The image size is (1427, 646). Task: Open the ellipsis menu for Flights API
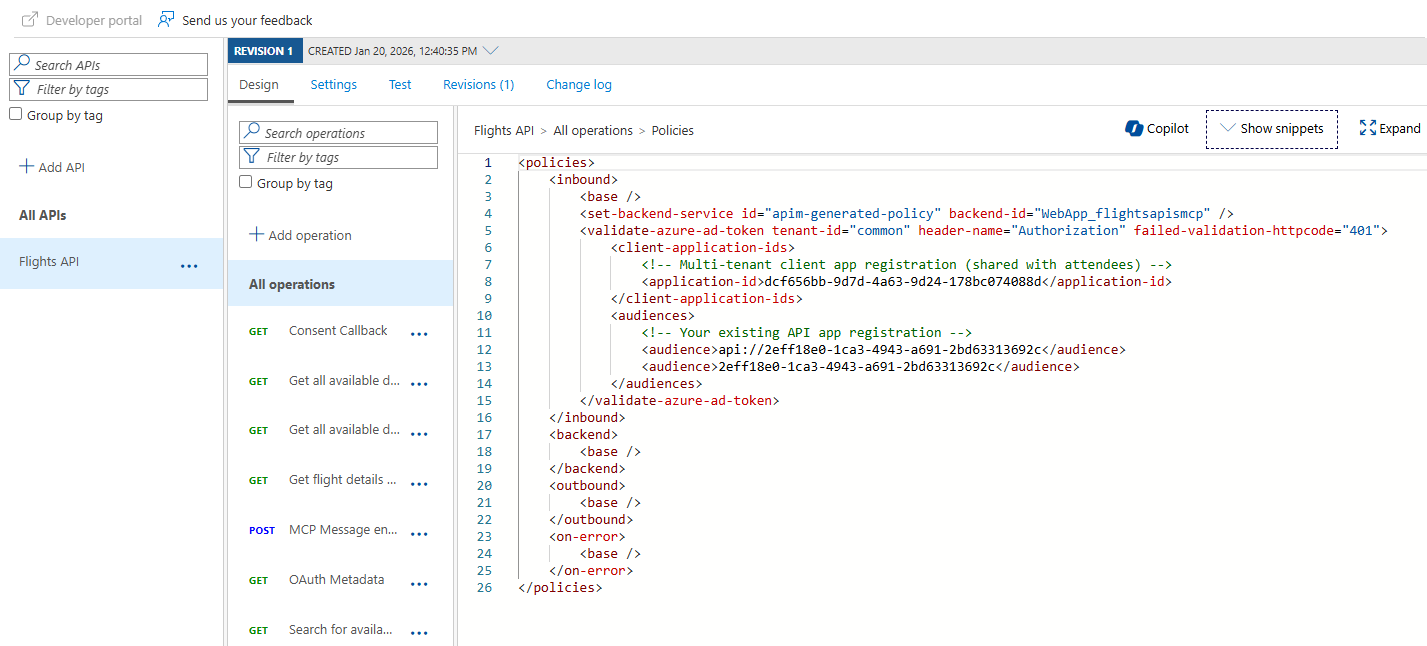[x=189, y=266]
